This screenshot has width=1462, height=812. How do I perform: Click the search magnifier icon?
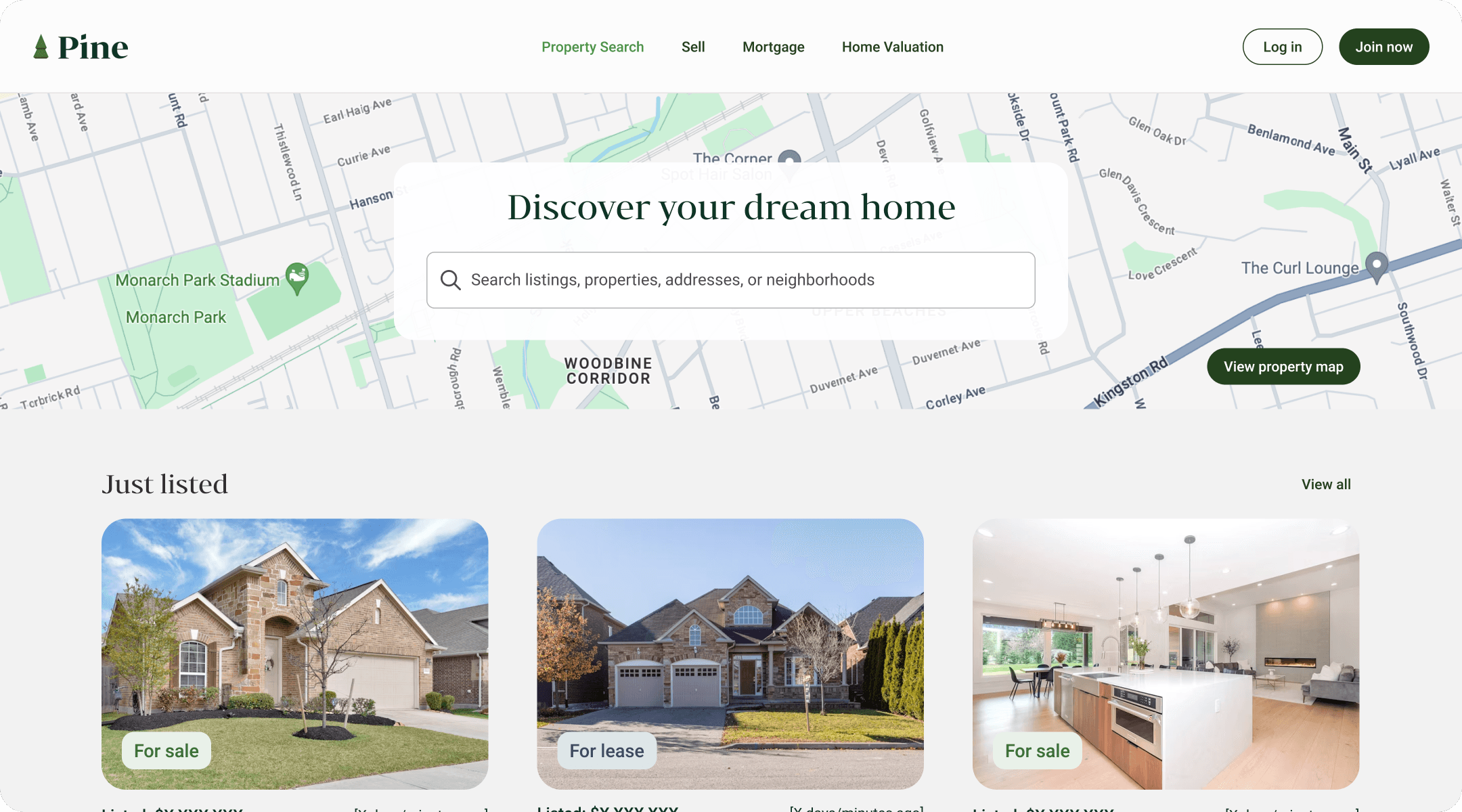[450, 280]
